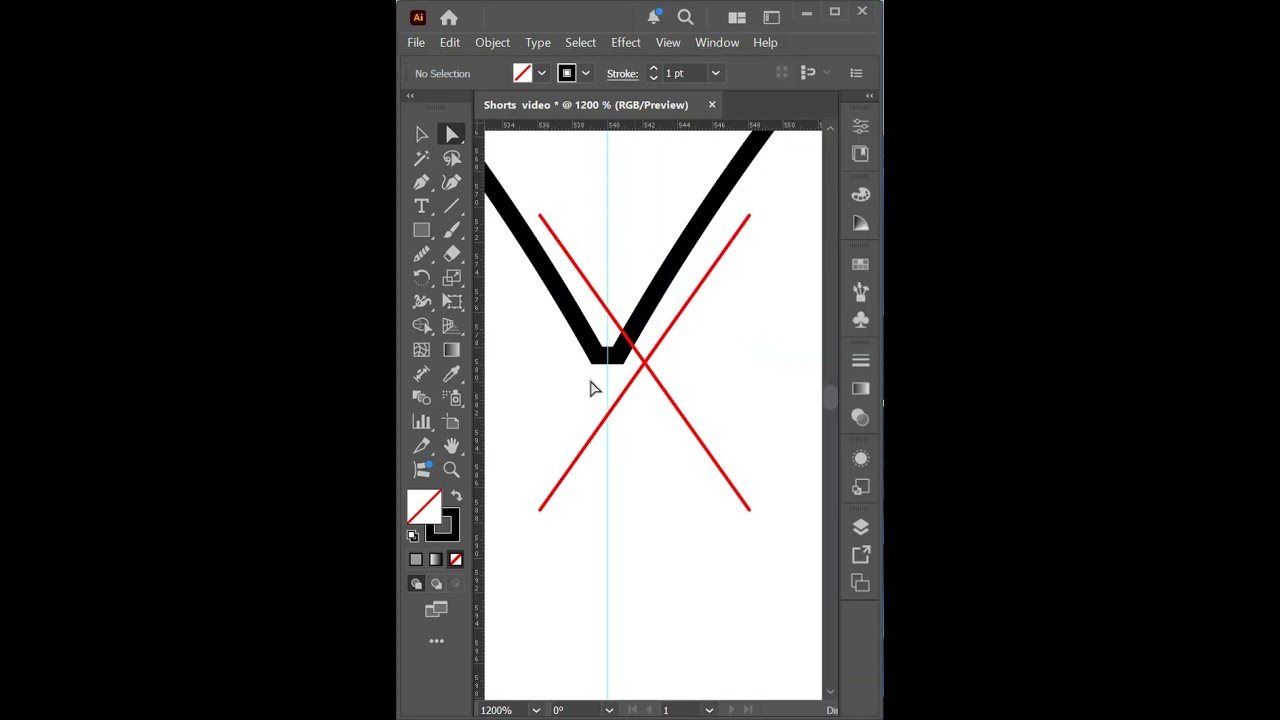Select the Selection tool (black arrow)
The width and height of the screenshot is (1280, 720).
422,134
